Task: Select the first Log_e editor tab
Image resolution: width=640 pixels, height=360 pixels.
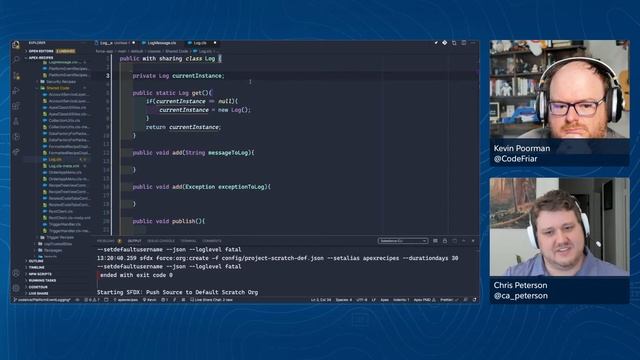Action: tap(115, 43)
